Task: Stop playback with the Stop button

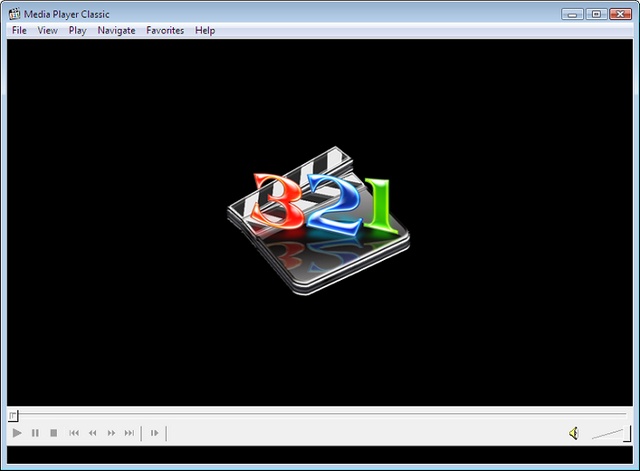Action: pyautogui.click(x=53, y=433)
